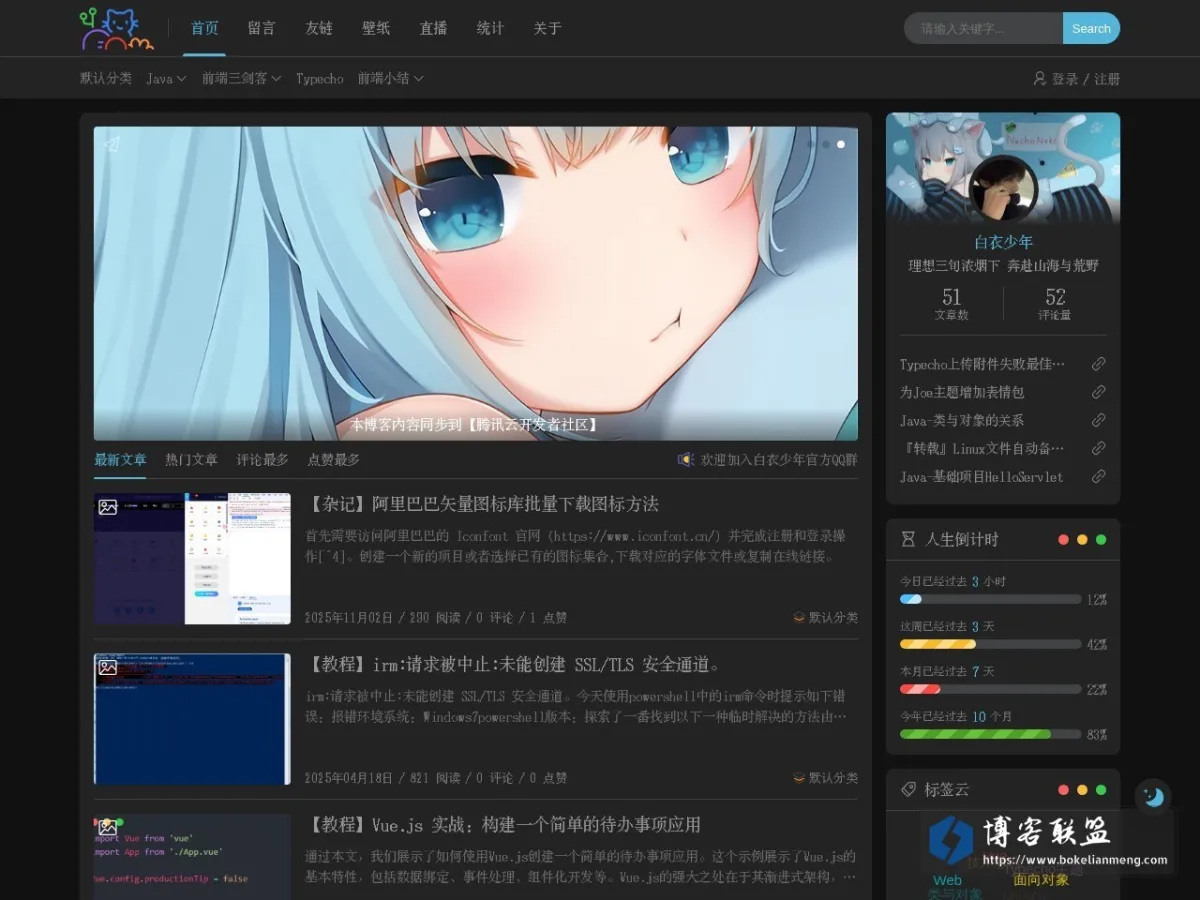Click yellow dot in 标签云 header
The image size is (1200, 900).
pyautogui.click(x=1082, y=790)
